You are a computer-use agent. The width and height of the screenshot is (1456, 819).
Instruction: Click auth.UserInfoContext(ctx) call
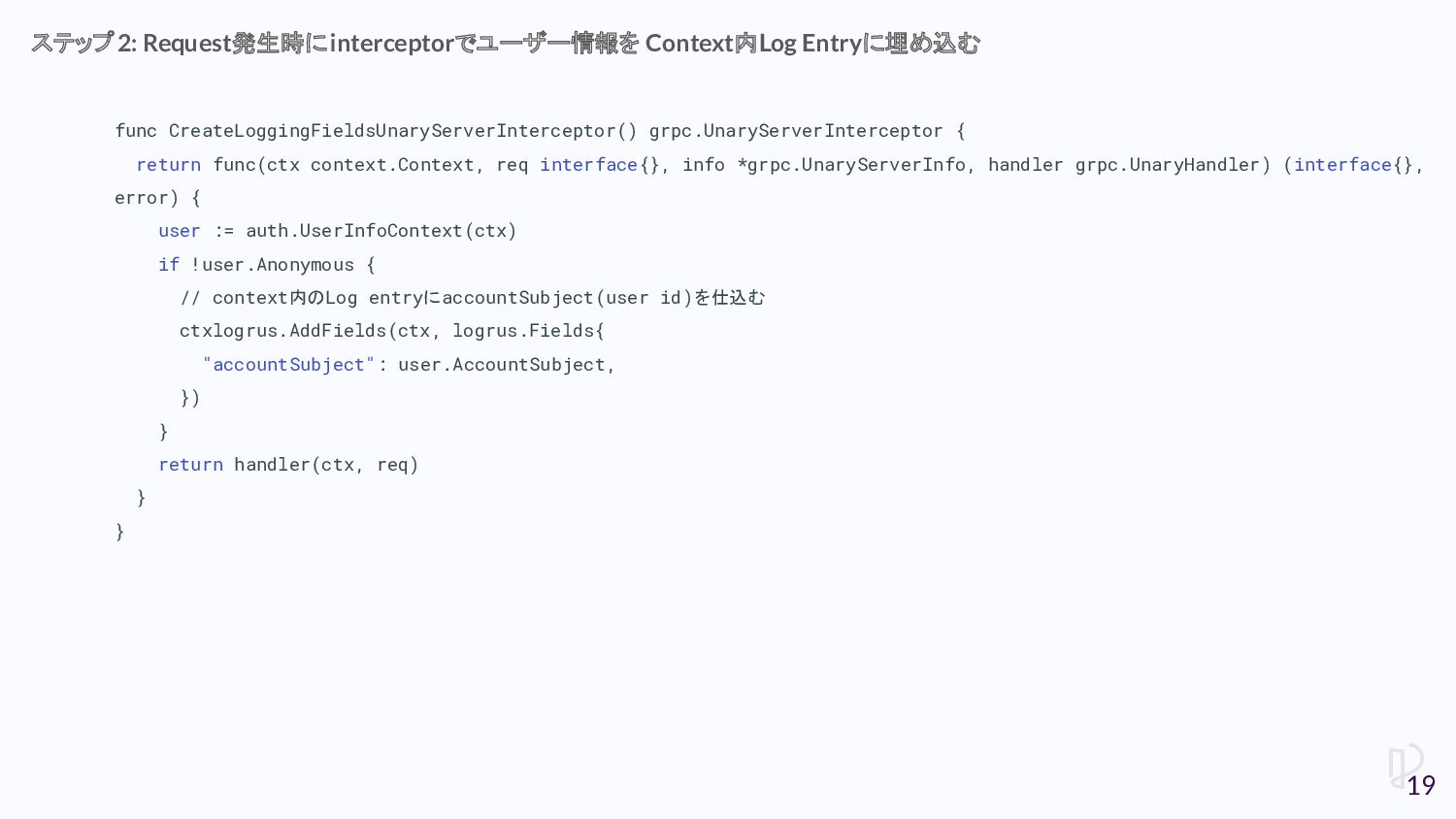381,231
